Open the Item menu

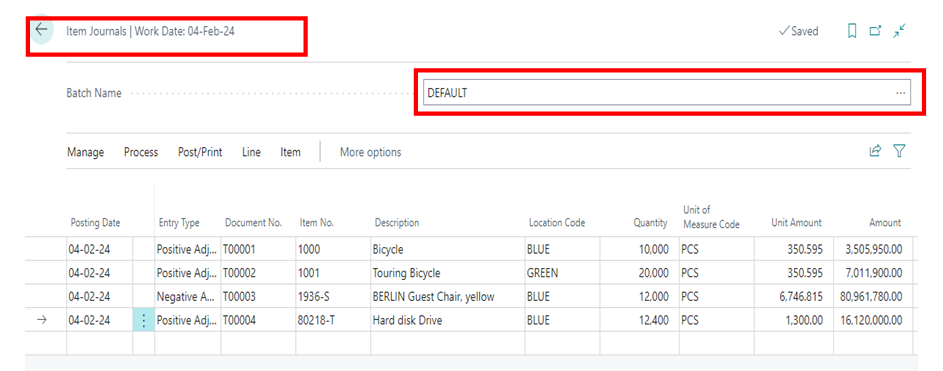point(290,152)
